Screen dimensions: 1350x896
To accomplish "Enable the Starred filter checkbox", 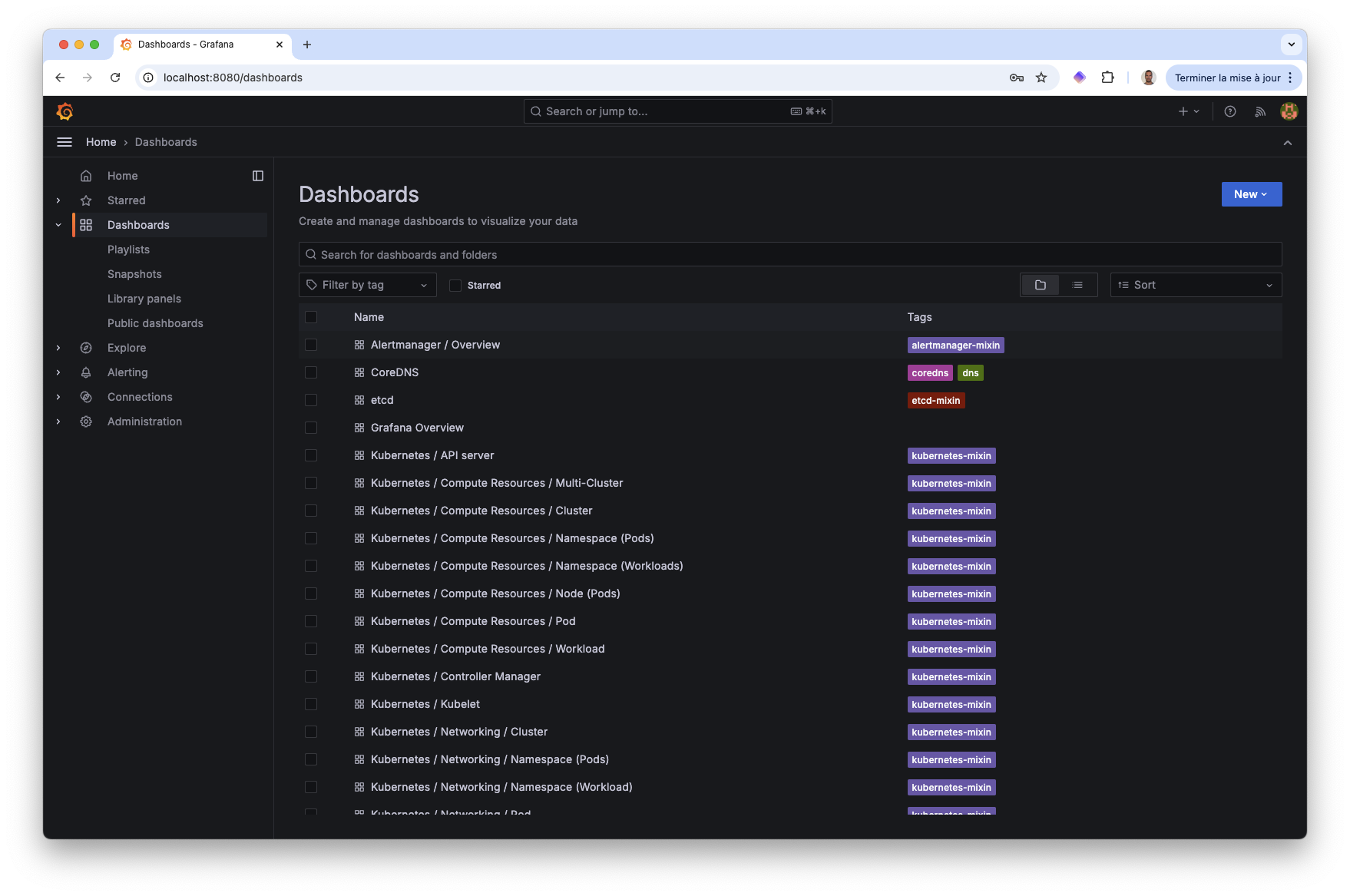I will [x=456, y=285].
